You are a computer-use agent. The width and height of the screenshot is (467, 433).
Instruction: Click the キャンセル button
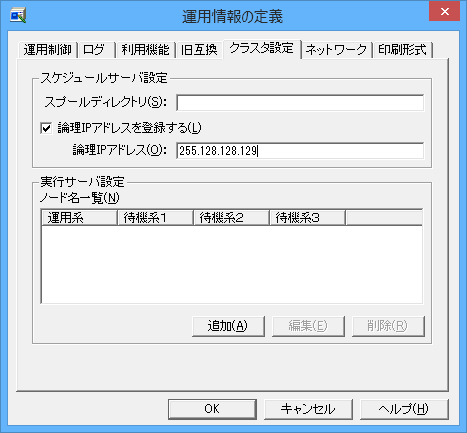pos(308,409)
